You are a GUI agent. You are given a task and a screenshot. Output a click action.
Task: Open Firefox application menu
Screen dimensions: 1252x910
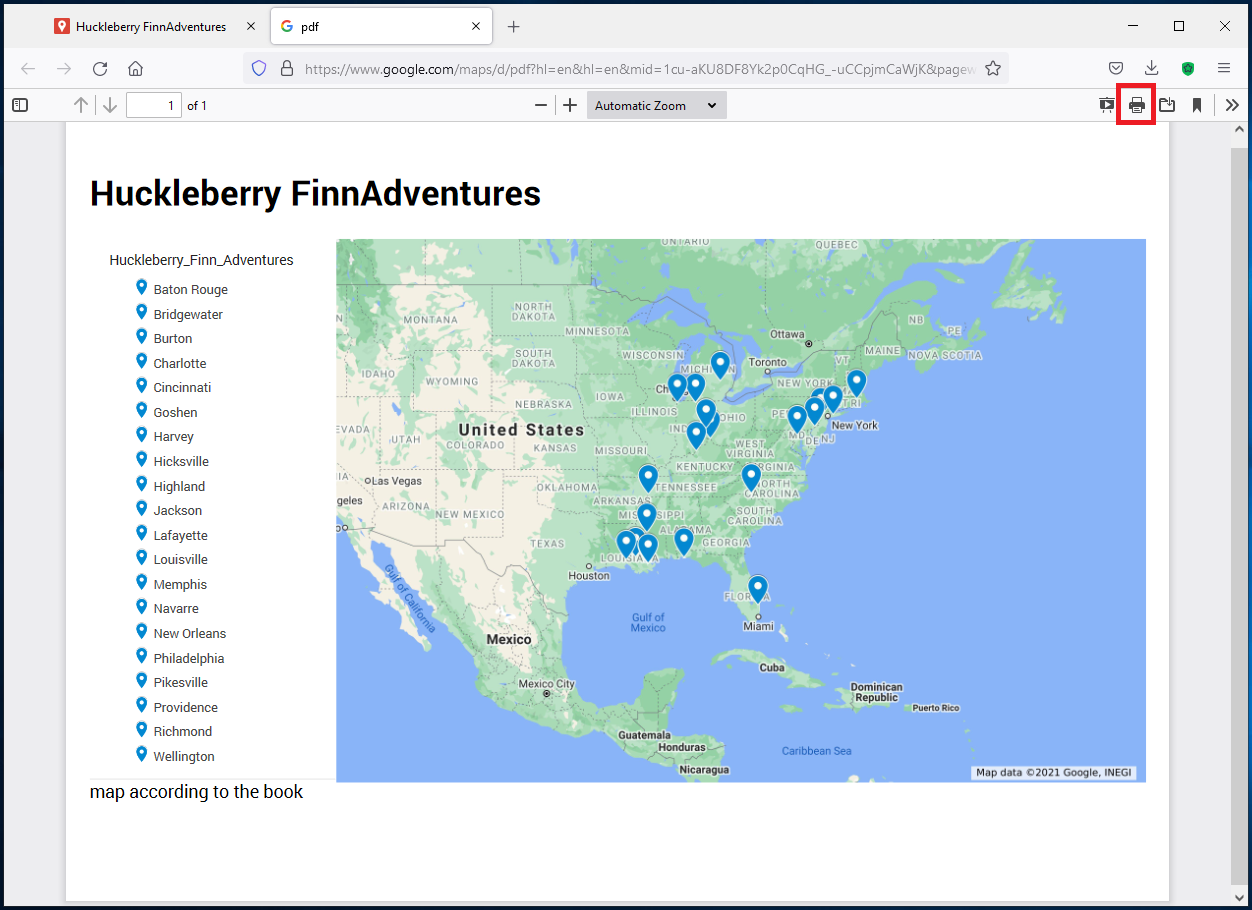point(1224,69)
